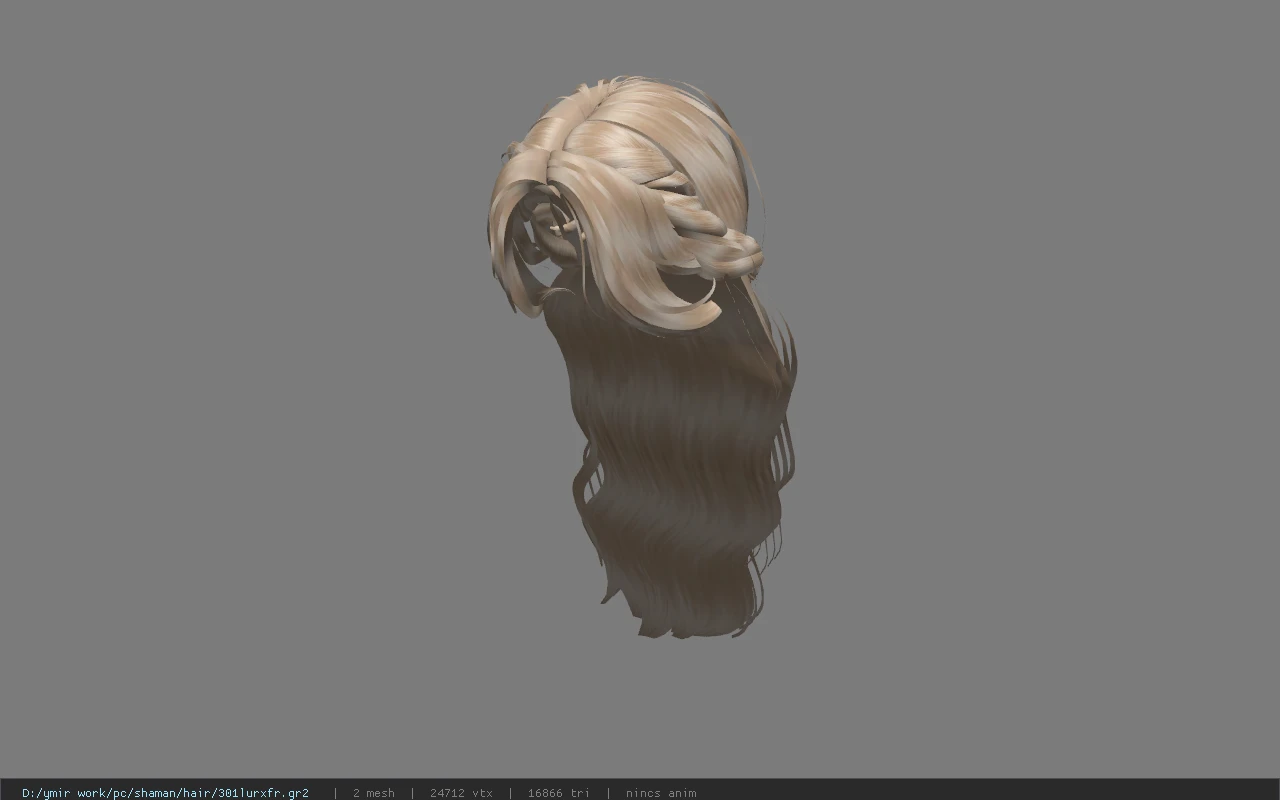
Task: Click the '24712 vtx' vertex count
Action: [x=461, y=793]
